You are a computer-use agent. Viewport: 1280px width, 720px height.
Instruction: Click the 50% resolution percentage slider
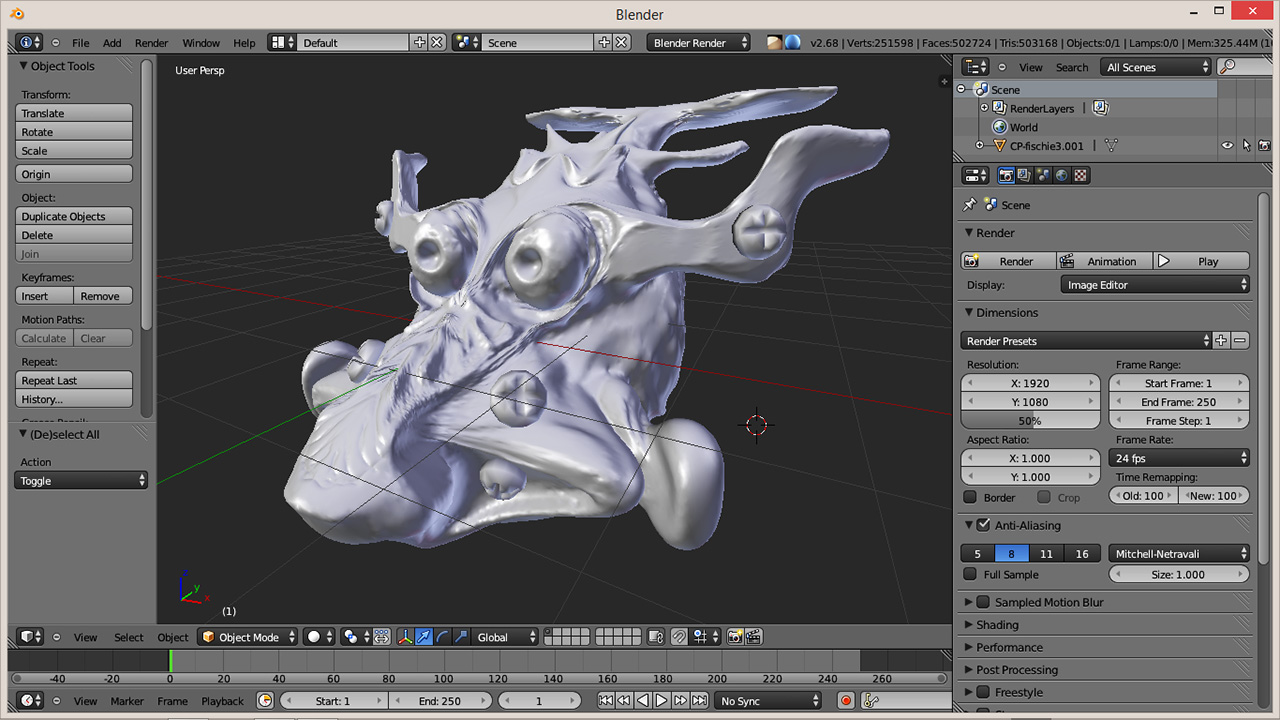click(x=1030, y=421)
